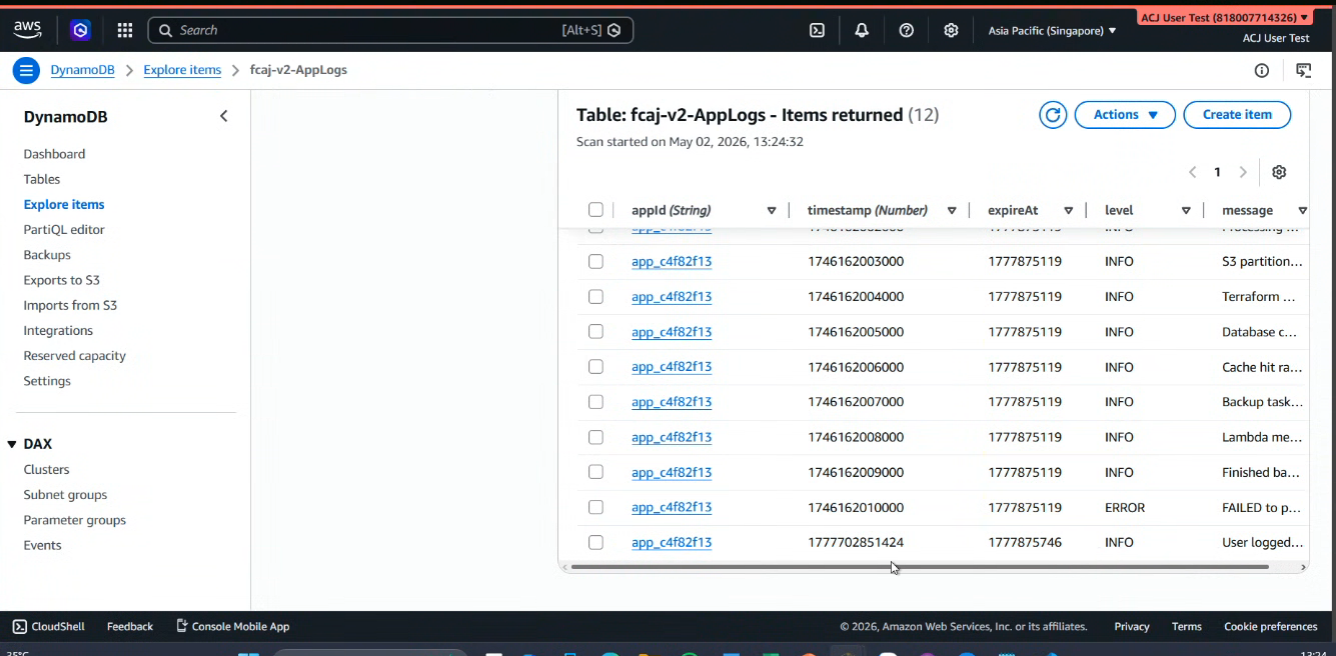Check row with timestamp 1746162003000
The width and height of the screenshot is (1336, 656).
coord(596,261)
